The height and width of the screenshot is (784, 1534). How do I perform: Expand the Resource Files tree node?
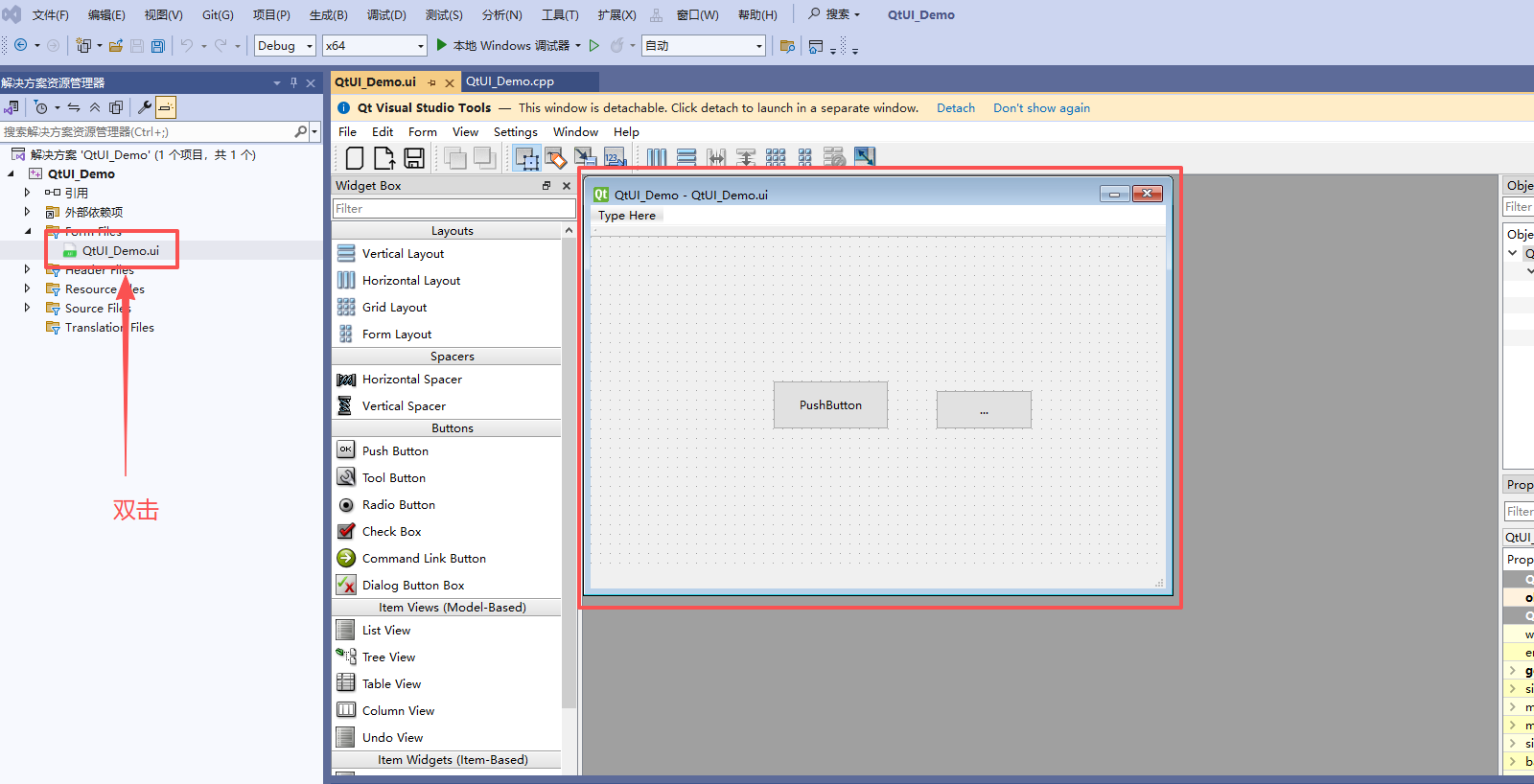[x=27, y=288]
